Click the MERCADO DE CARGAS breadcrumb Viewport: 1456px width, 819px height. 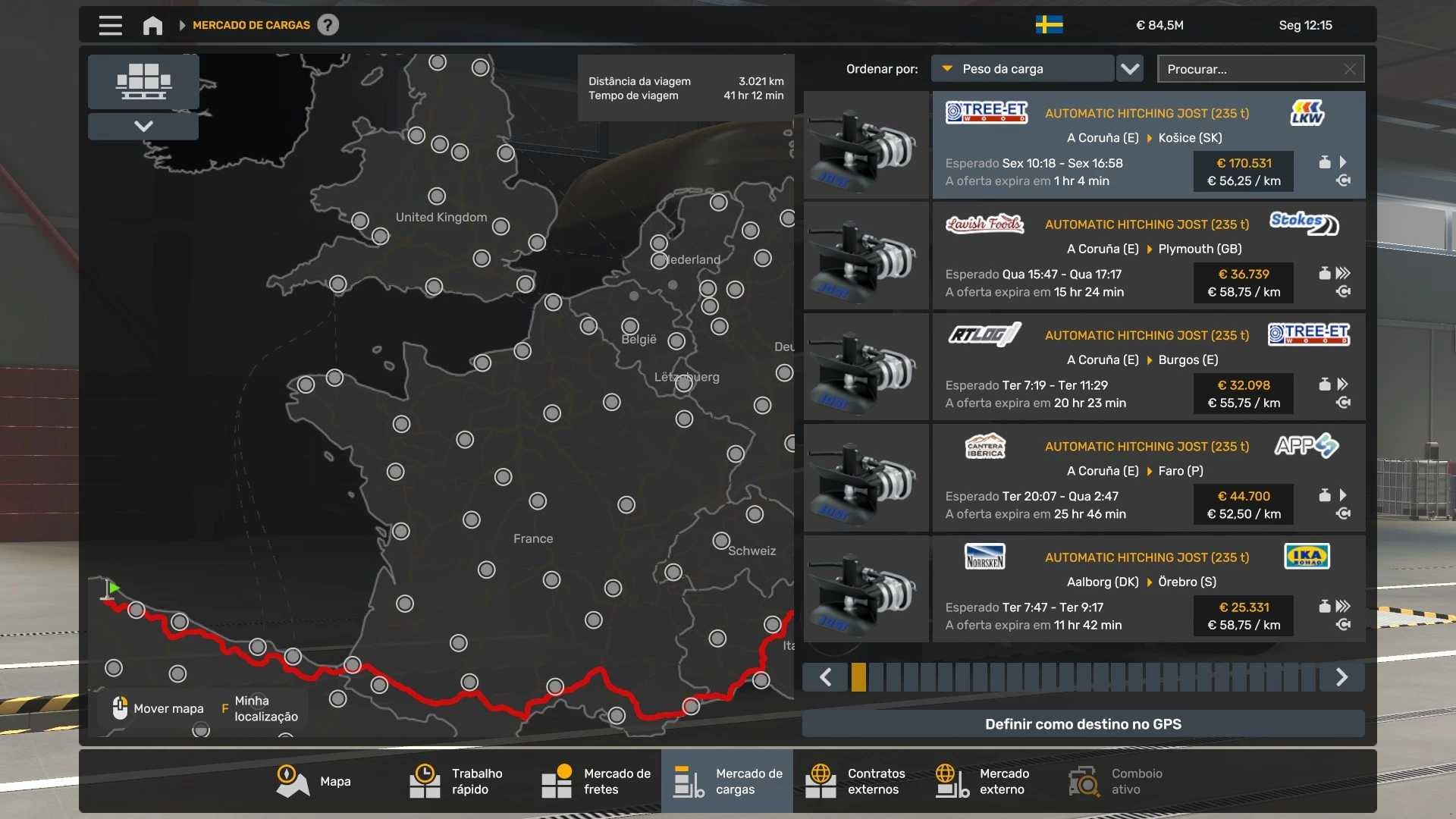tap(251, 25)
